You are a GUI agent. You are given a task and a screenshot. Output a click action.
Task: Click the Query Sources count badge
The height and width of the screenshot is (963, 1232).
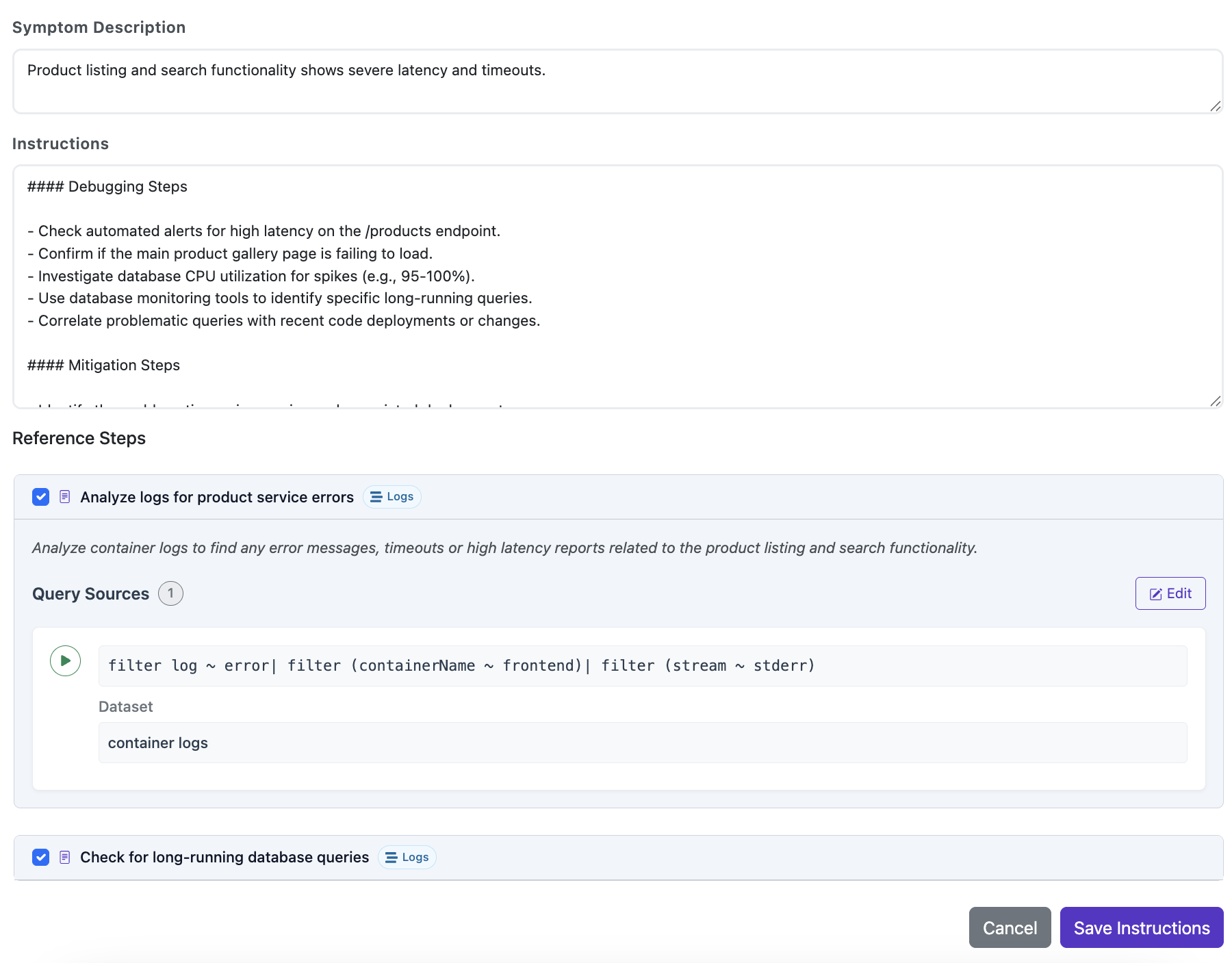[170, 593]
